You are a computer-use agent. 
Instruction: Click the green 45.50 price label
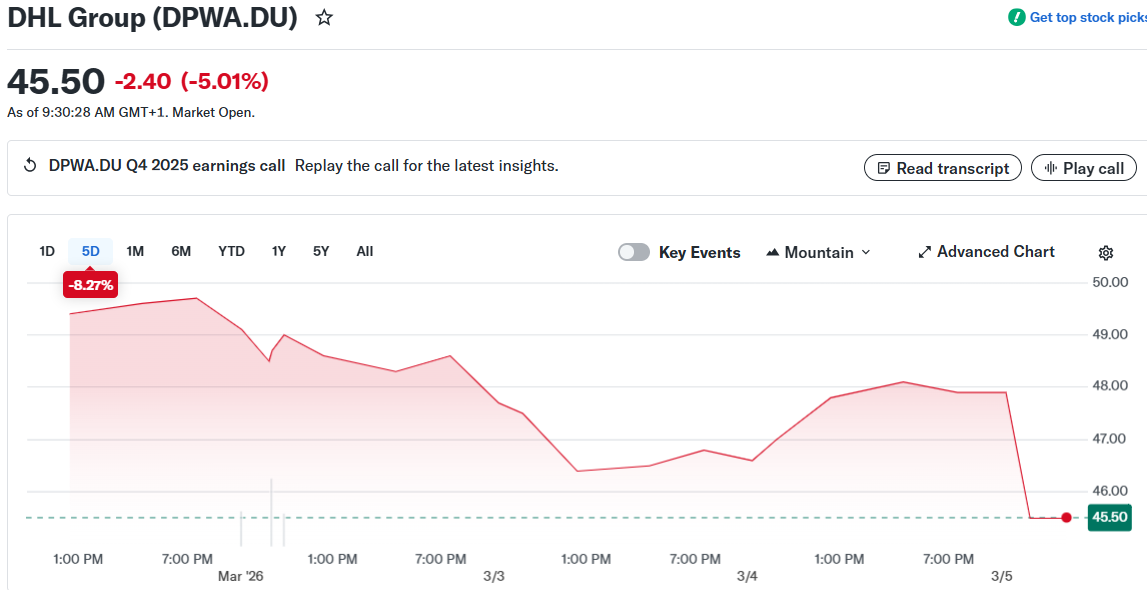tap(1109, 517)
